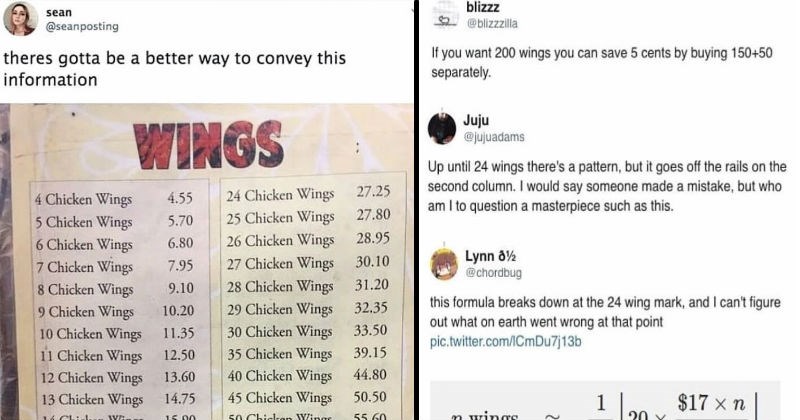800x420 pixels.
Task: Click the WINGS heading on the menu
Action: pos(208,145)
